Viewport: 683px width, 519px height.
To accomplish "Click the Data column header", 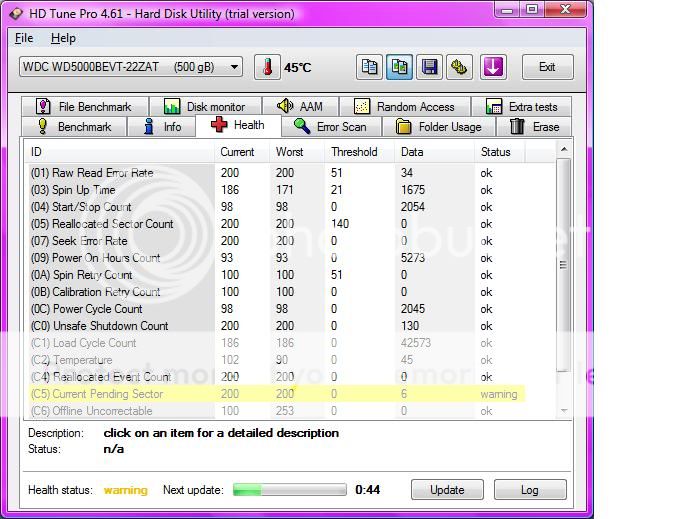I will coord(434,152).
